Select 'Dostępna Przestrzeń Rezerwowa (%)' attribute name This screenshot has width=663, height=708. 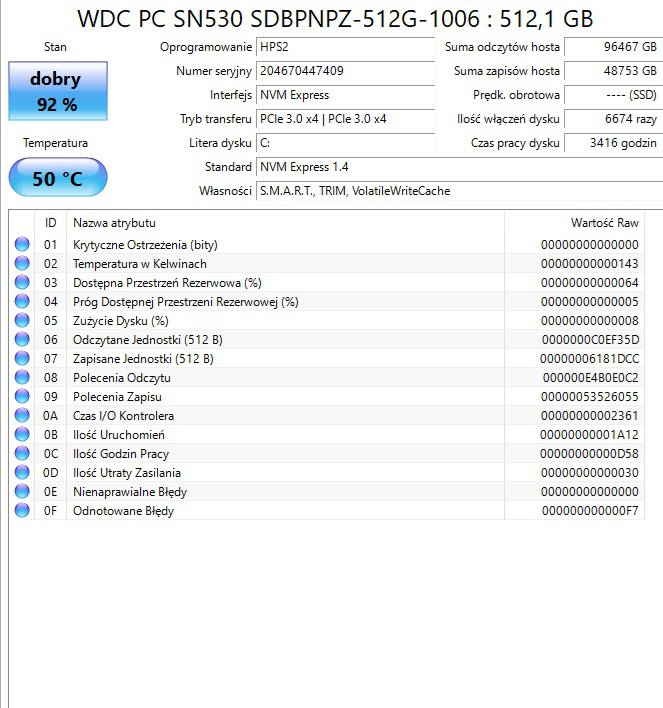[x=167, y=283]
